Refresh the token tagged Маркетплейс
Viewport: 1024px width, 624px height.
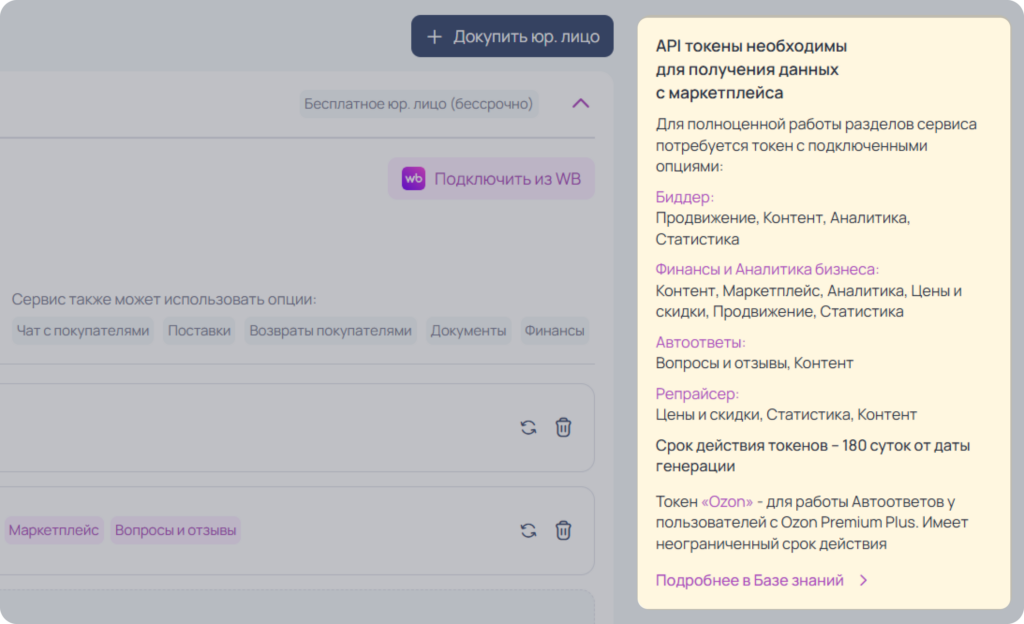tap(528, 531)
